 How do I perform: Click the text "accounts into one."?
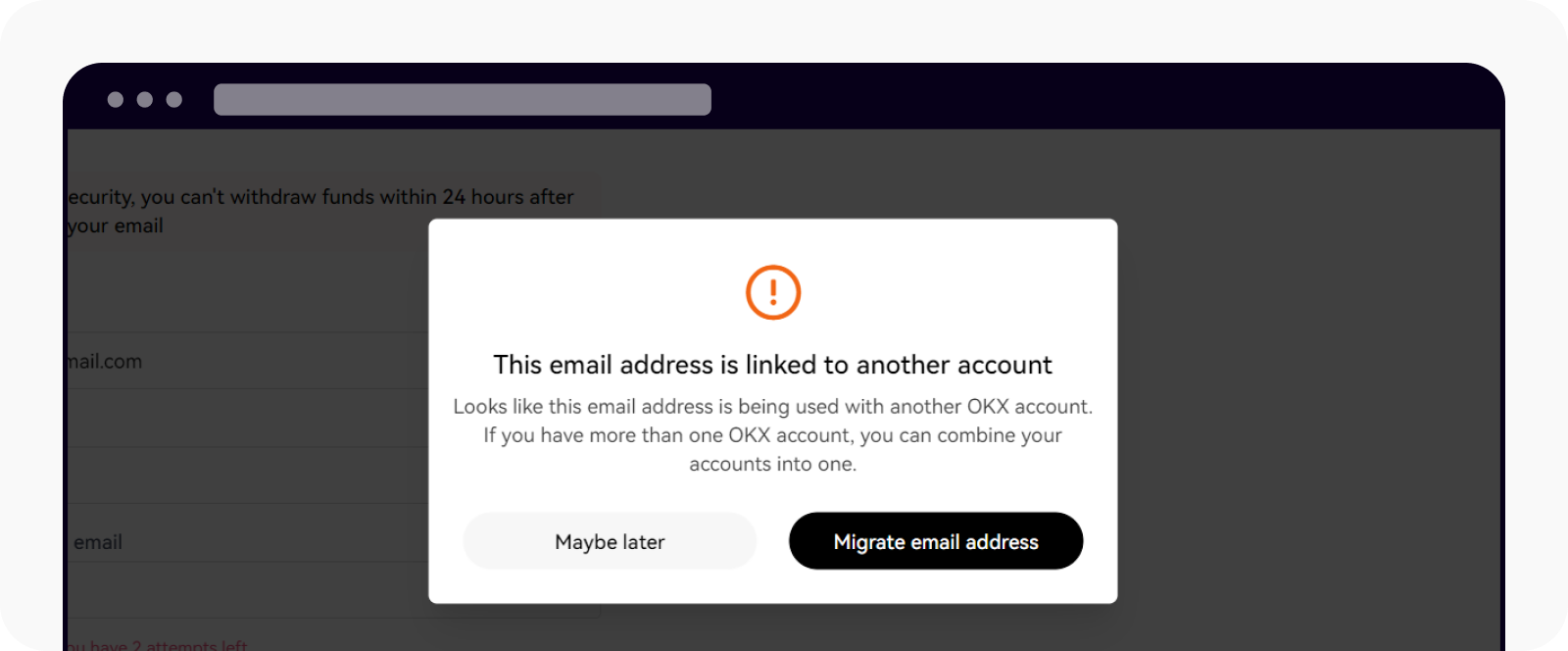point(772,464)
